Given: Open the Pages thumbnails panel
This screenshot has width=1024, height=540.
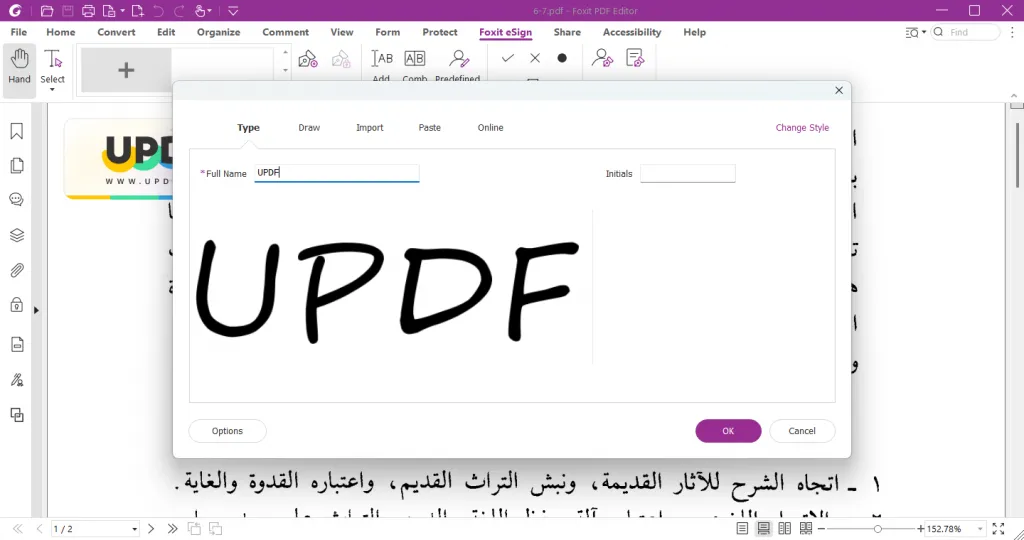Looking at the screenshot, I should pos(17,165).
